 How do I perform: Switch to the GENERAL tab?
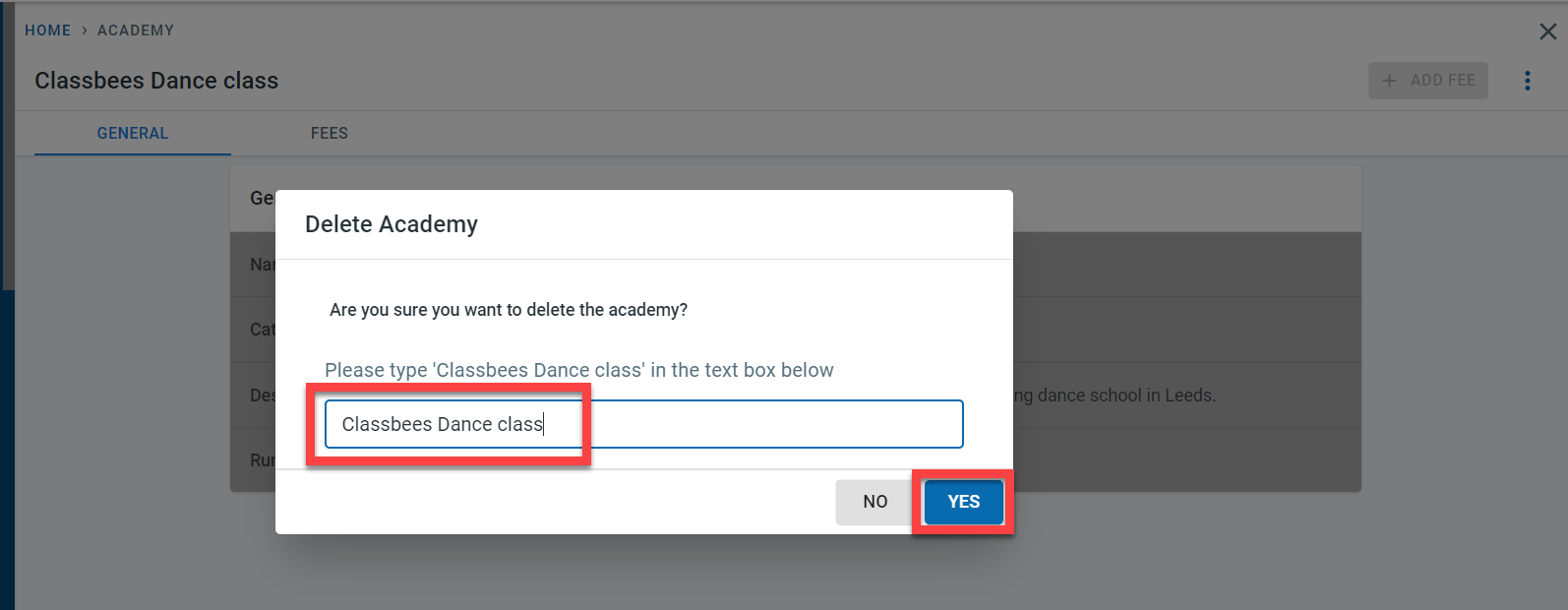(133, 133)
